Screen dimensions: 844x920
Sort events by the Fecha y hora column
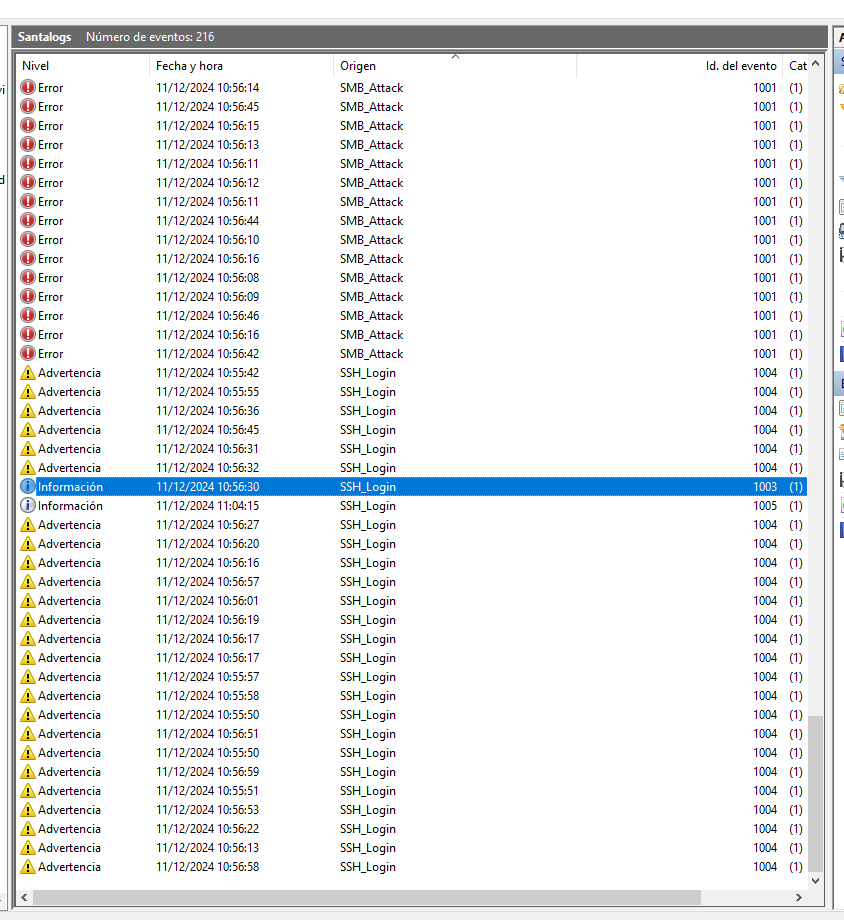[x=241, y=66]
